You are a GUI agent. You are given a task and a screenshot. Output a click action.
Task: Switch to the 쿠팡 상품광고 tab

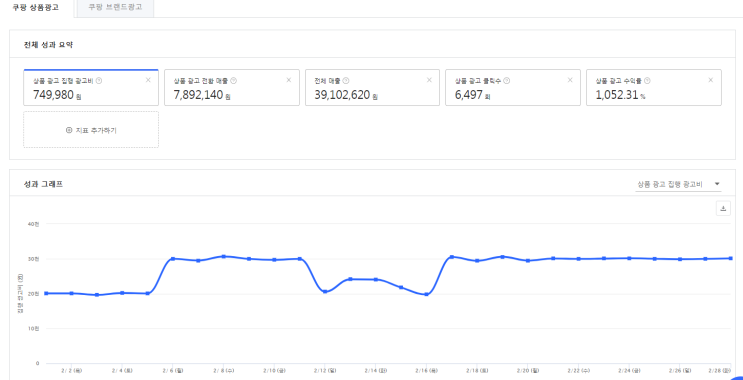point(36,8)
